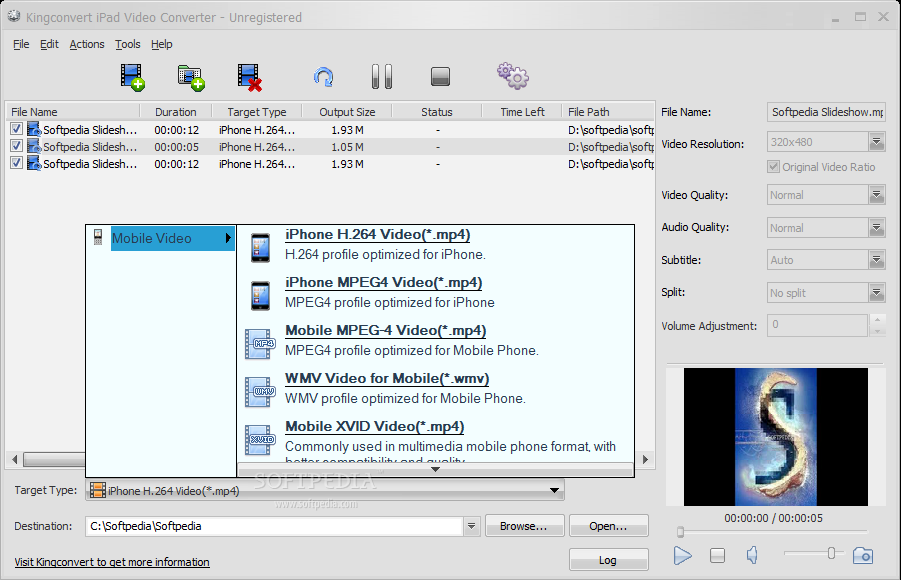Click the Add Video File toolbar icon
Image resolution: width=901 pixels, height=580 pixels.
point(132,77)
